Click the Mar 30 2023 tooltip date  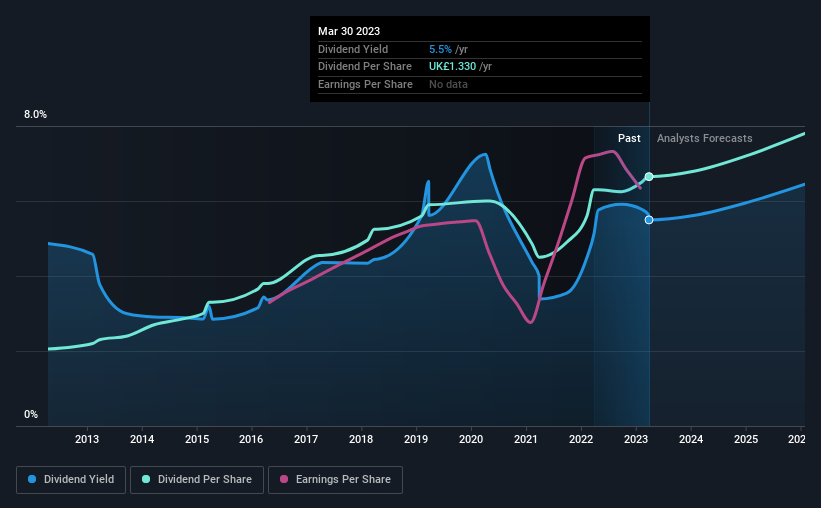(x=349, y=31)
